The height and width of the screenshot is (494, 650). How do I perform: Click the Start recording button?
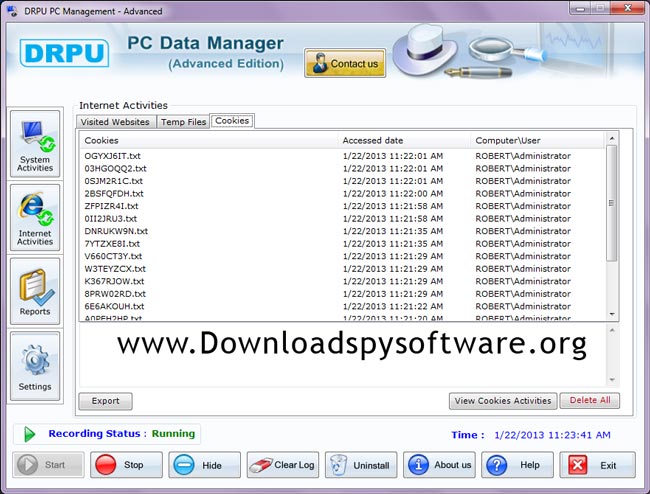pyautogui.click(x=48, y=465)
